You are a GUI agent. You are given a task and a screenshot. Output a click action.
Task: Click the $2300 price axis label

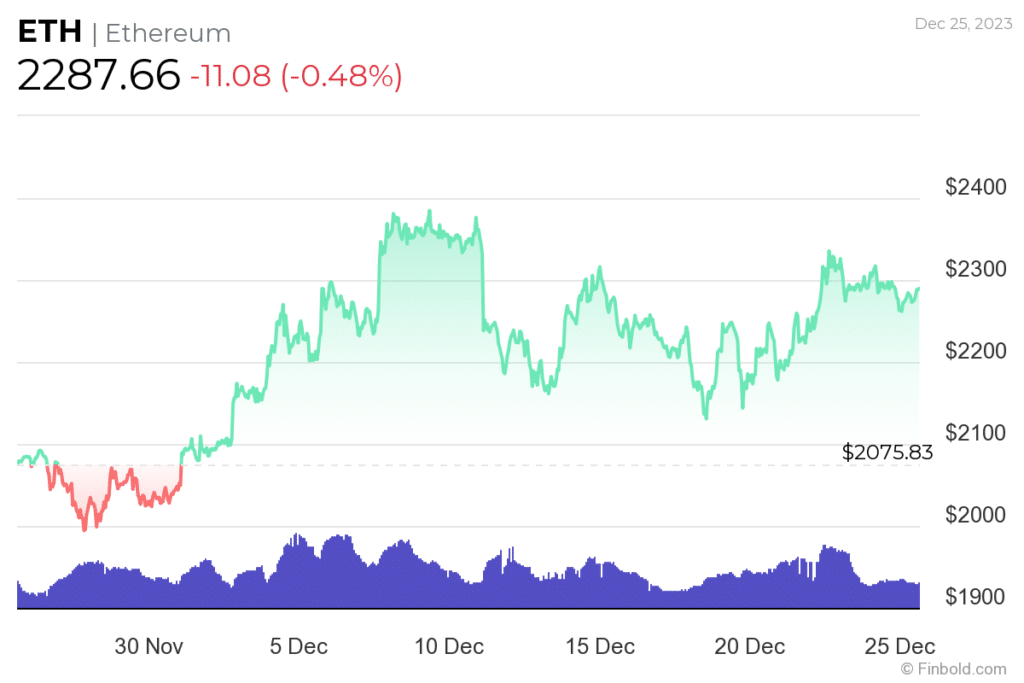click(x=974, y=269)
